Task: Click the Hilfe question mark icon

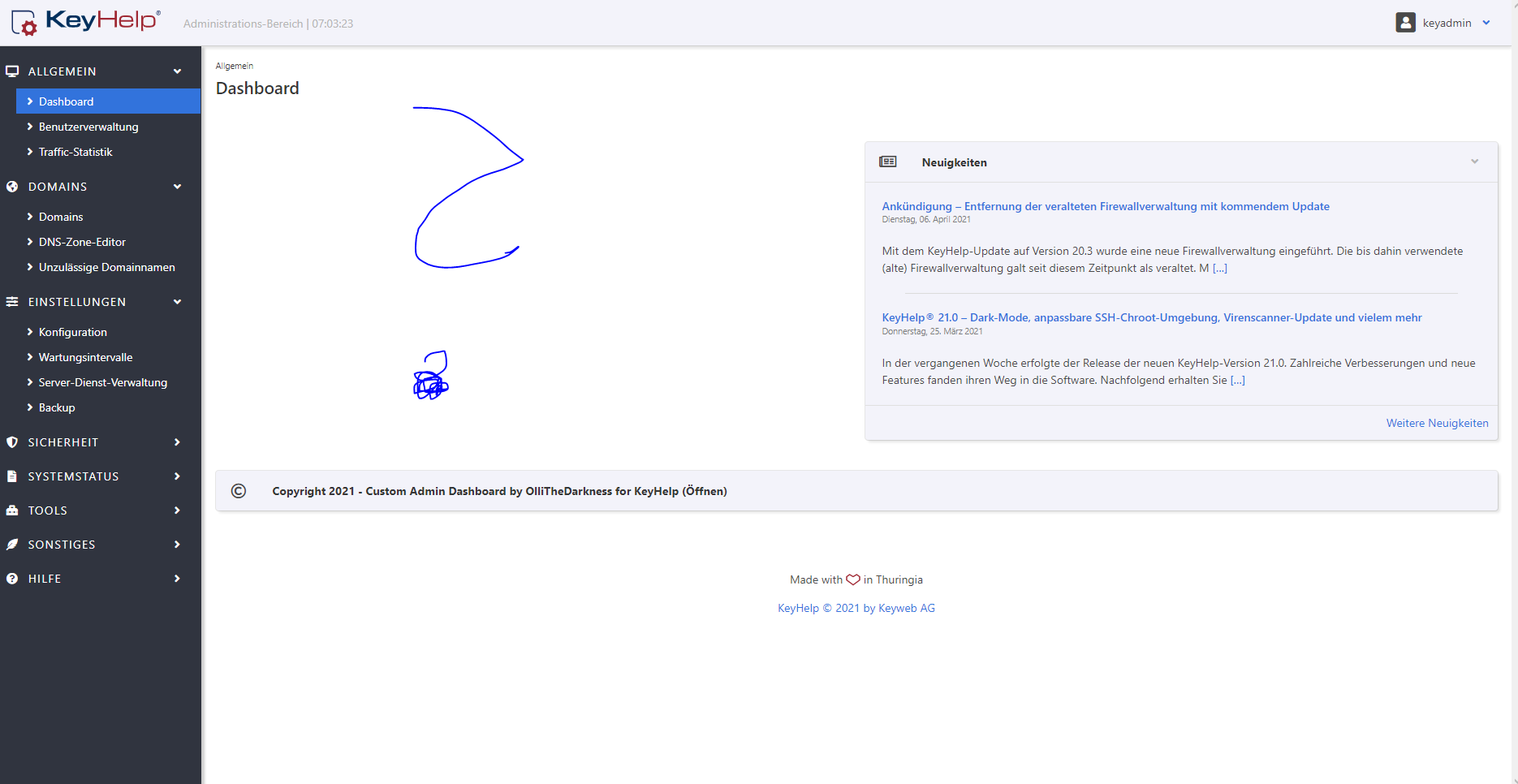Action: 12,579
